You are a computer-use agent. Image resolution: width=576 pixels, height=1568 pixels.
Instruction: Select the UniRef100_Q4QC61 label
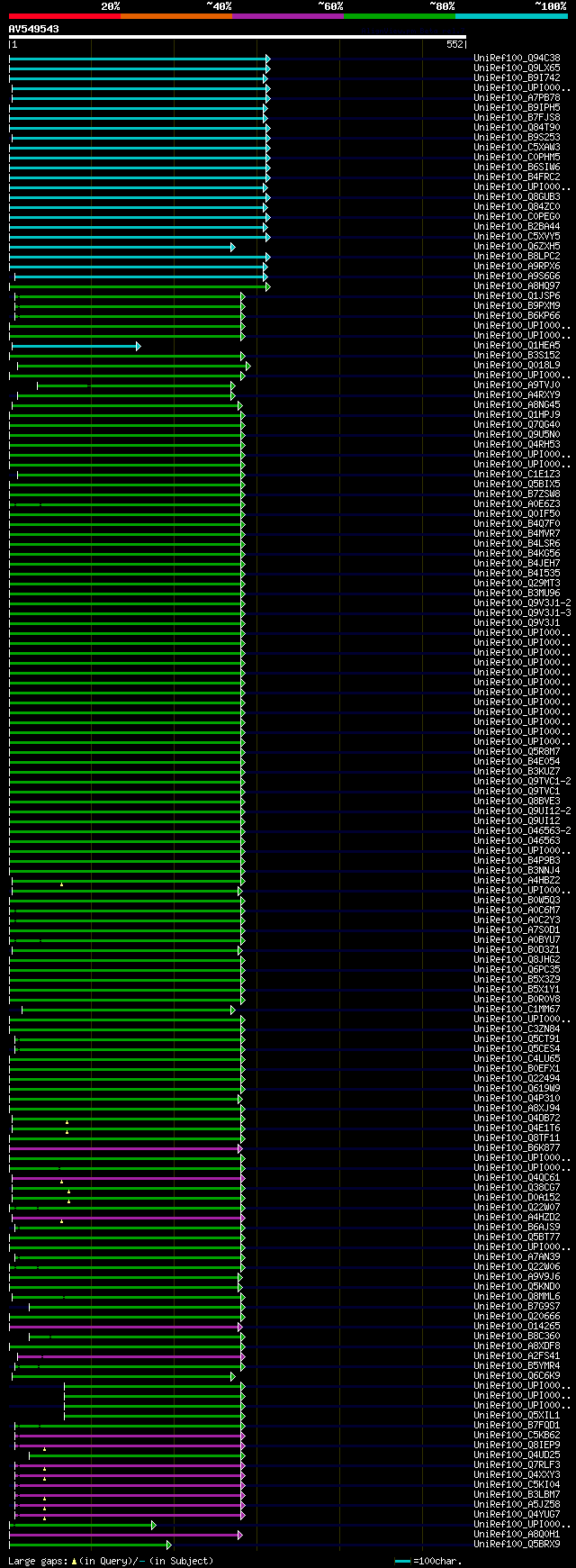pos(517,1178)
